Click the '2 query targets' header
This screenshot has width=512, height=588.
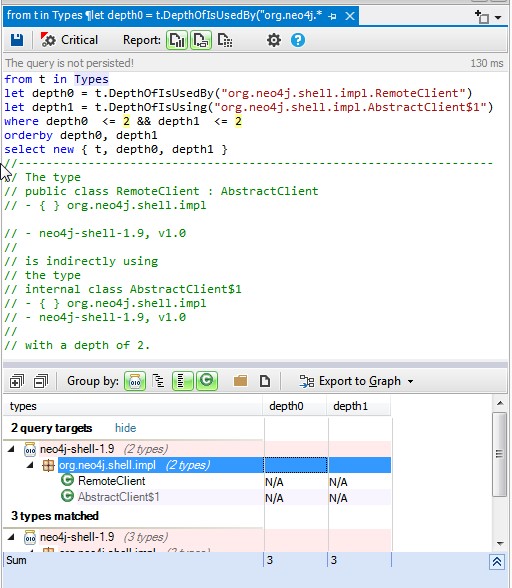click(x=51, y=428)
